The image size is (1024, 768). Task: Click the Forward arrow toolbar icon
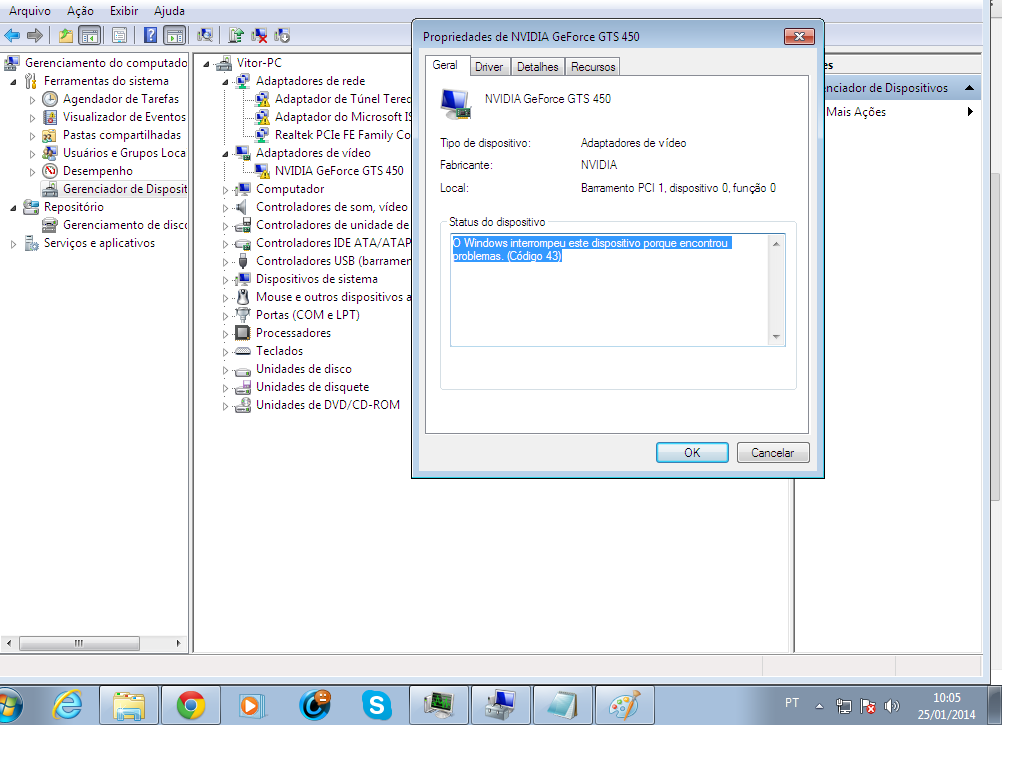click(x=35, y=35)
